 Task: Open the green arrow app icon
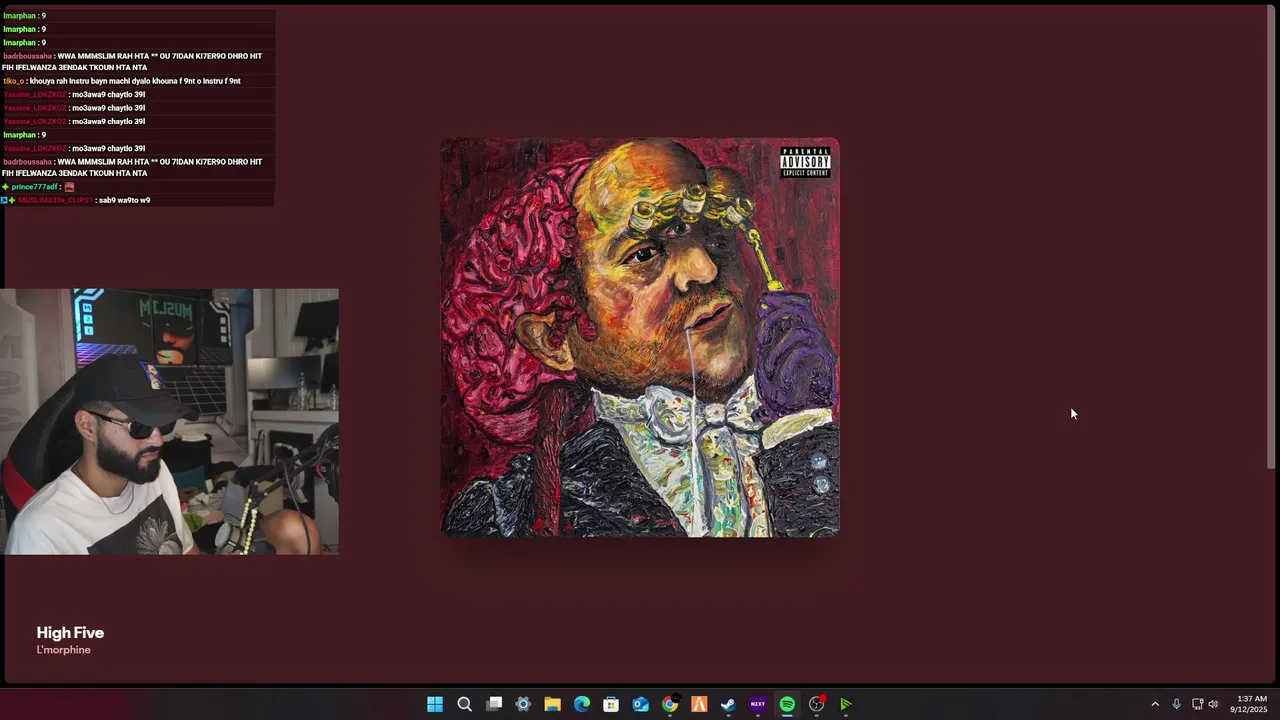[x=846, y=704]
